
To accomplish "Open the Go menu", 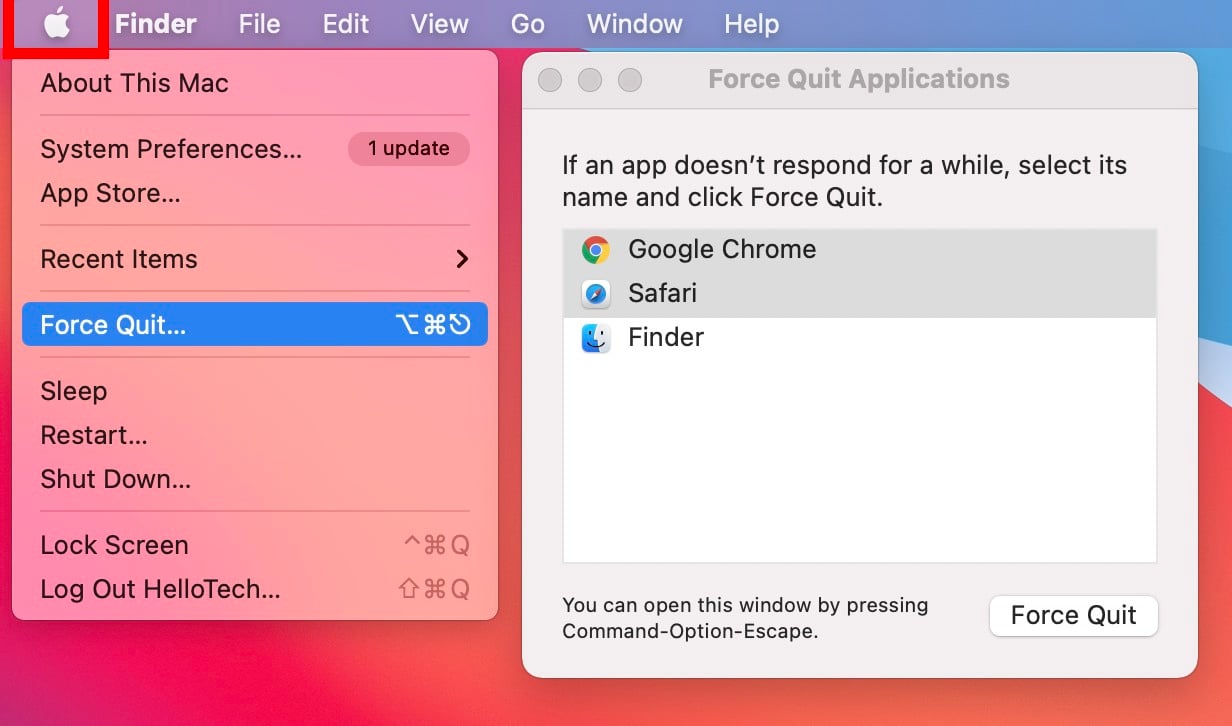I will pos(527,24).
